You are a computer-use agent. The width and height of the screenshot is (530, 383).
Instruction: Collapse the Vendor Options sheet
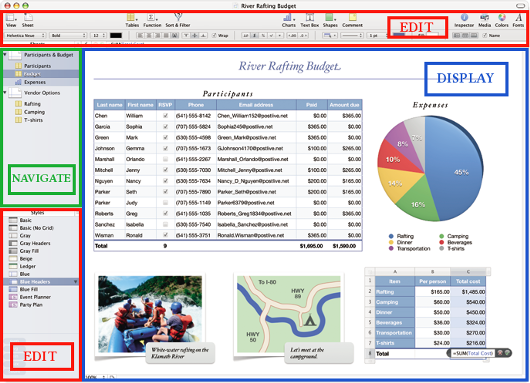pos(5,92)
